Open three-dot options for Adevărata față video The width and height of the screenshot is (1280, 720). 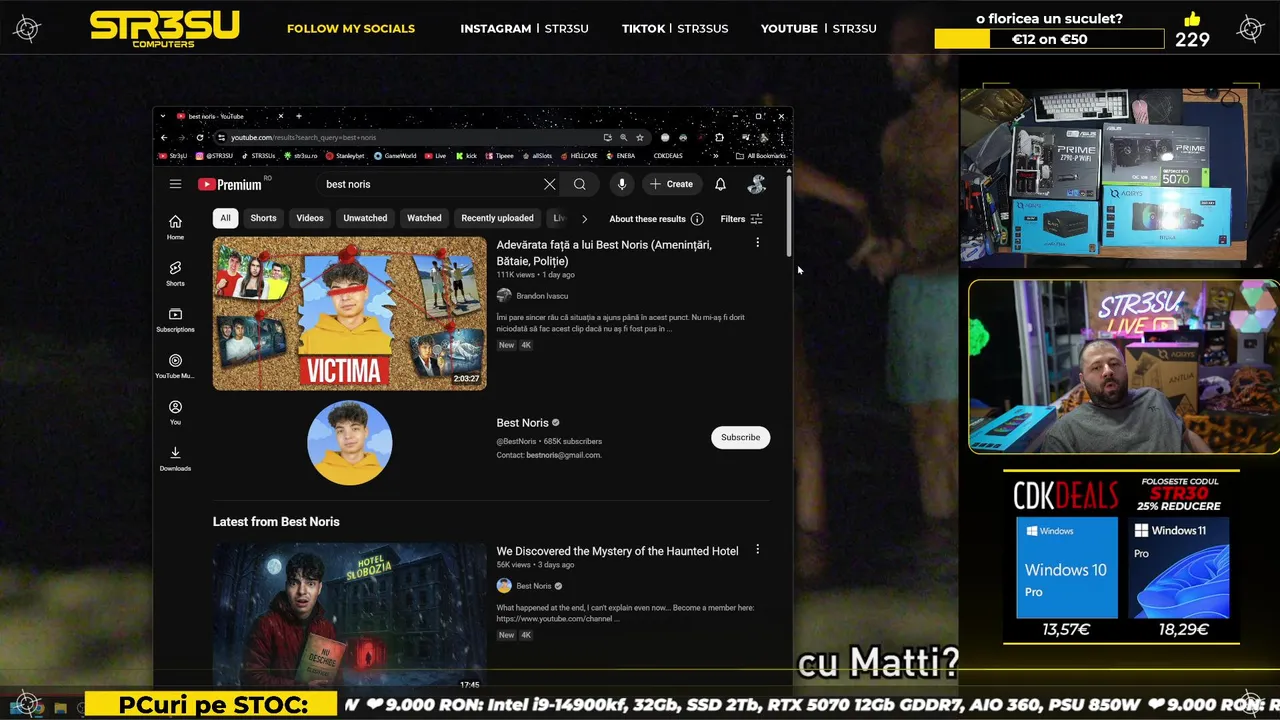[x=757, y=243]
